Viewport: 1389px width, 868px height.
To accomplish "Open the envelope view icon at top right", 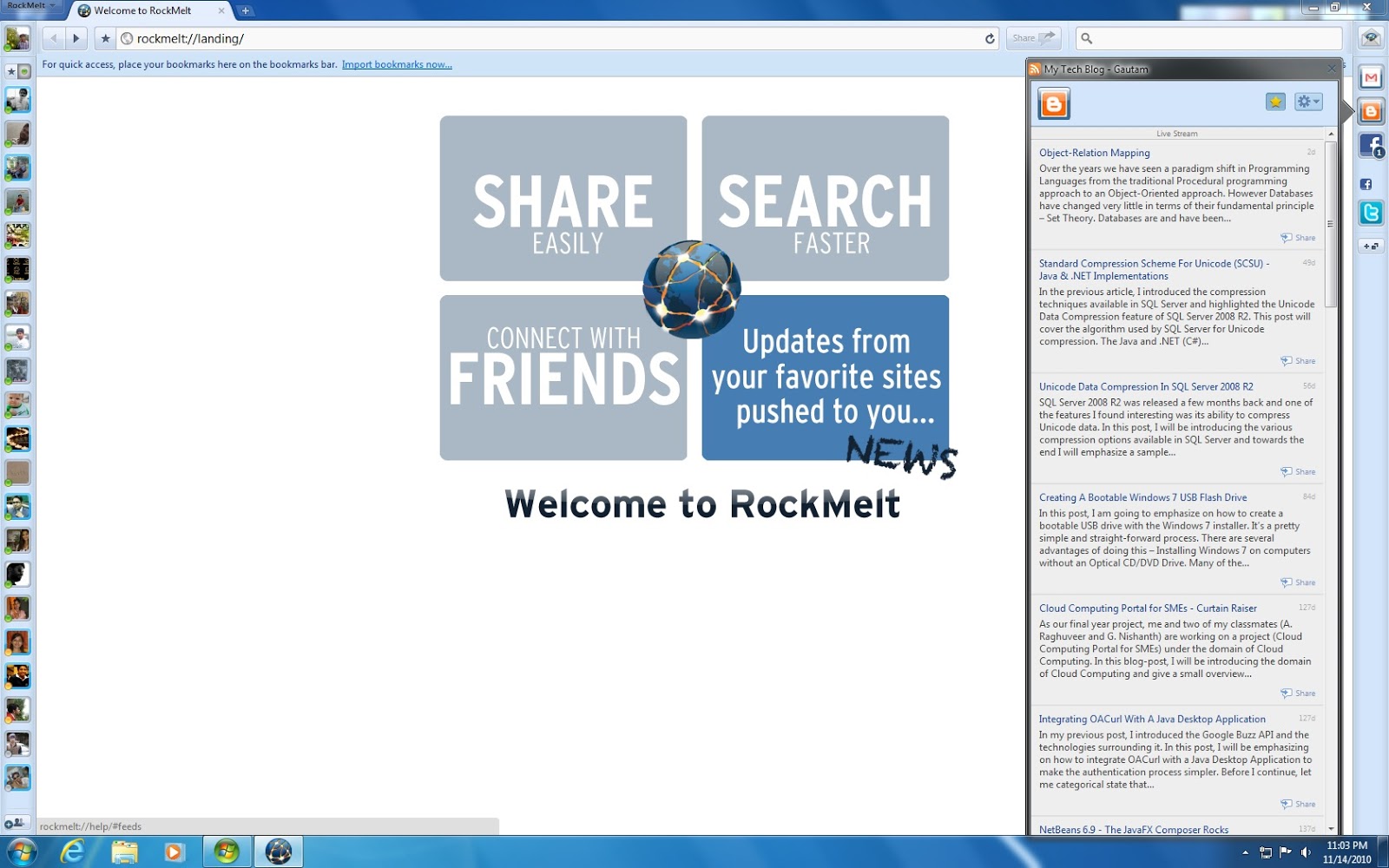I will [x=1371, y=37].
